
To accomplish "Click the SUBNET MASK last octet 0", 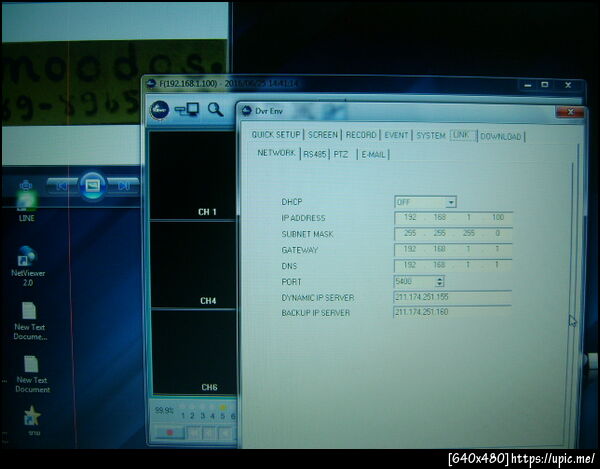I will [x=497, y=233].
